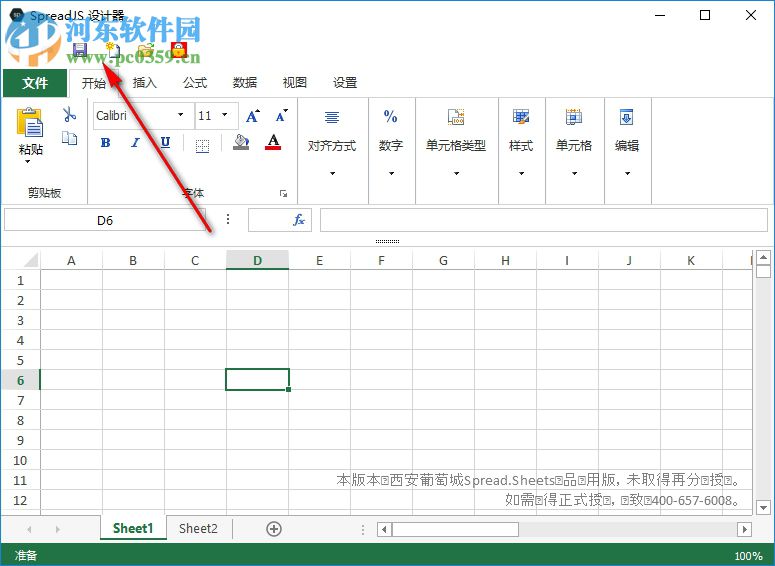Select row 1 header
Viewport: 775px width, 566px height.
20,281
